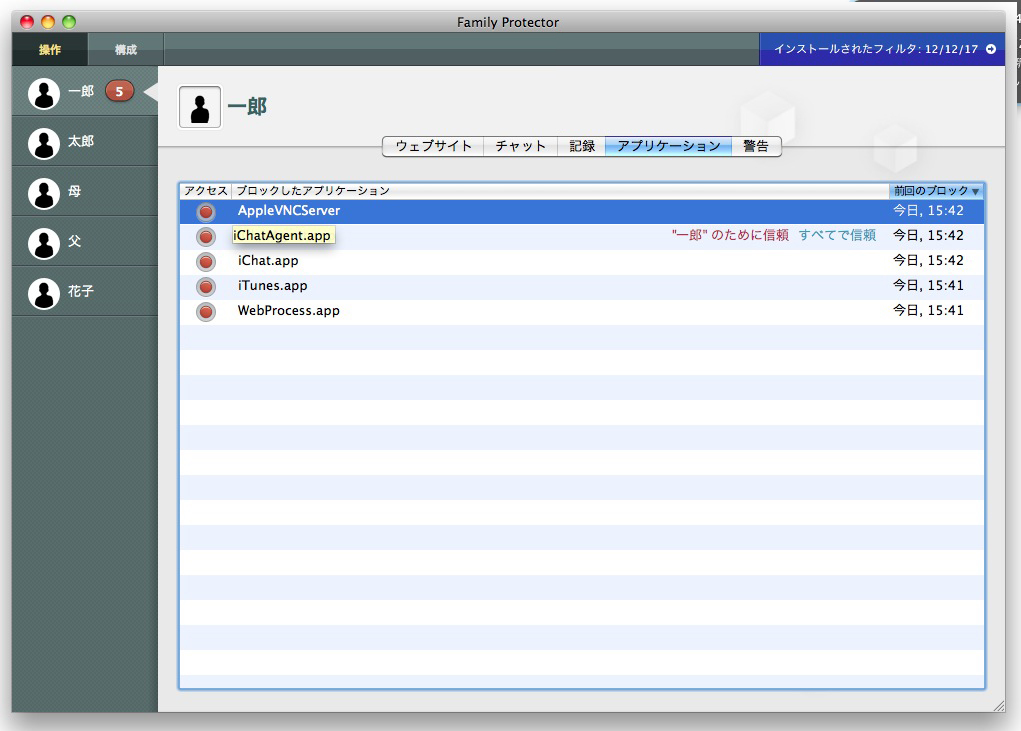Open the アプリケーション tab
1021x731 pixels.
(668, 146)
